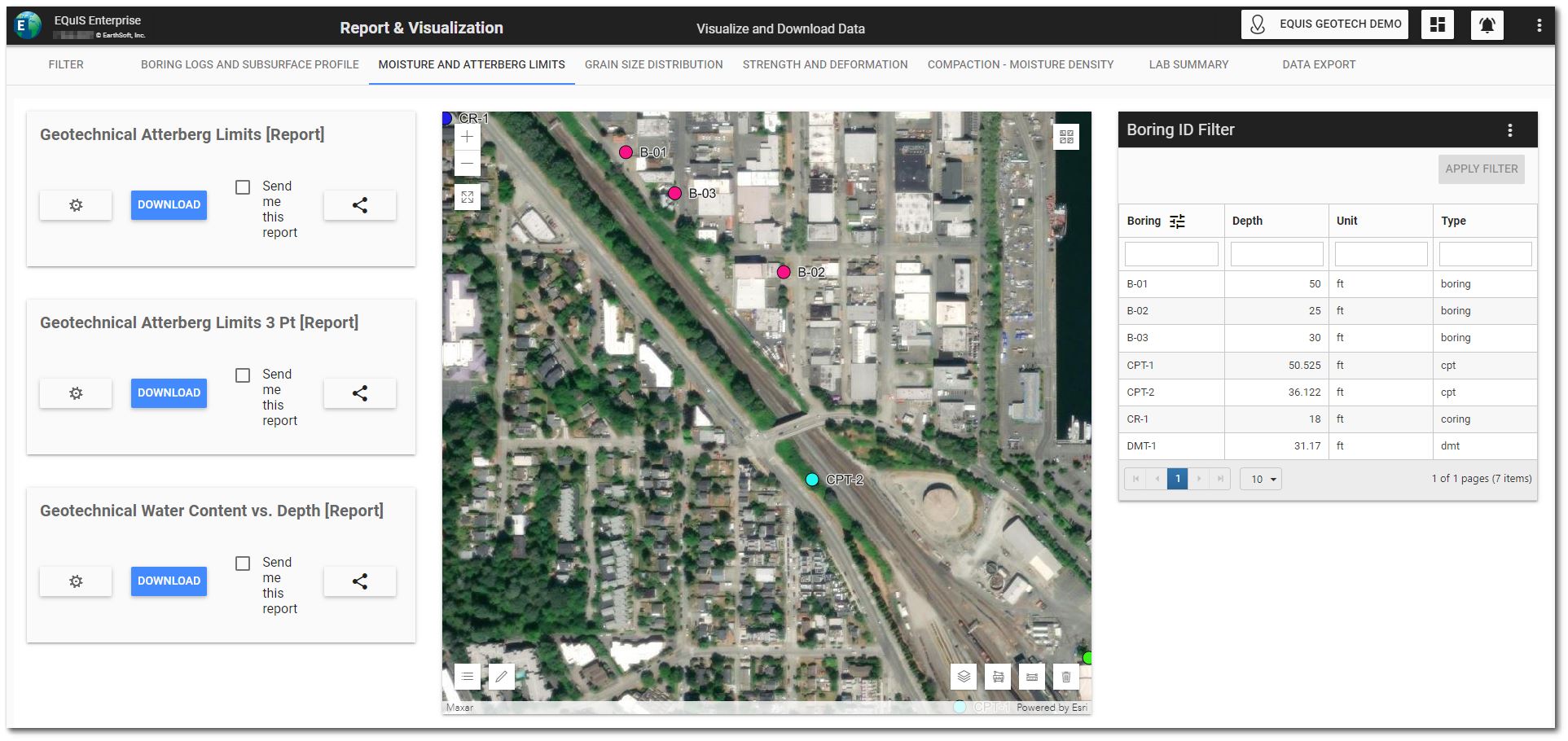Open the page size dropdown showing 10

1261,479
